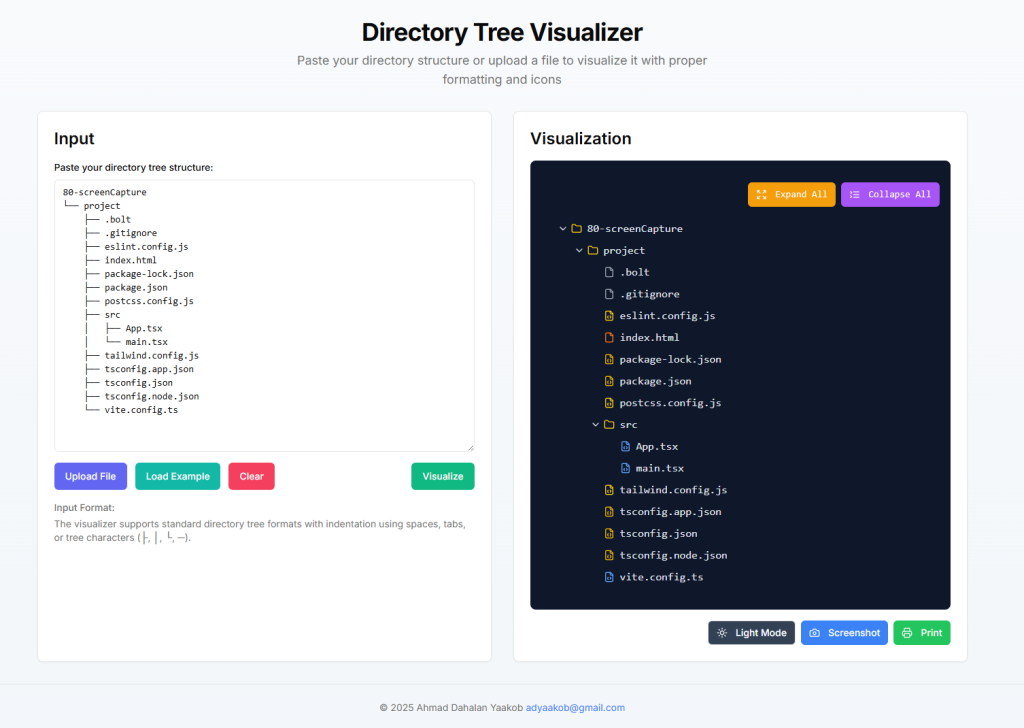Click the App.tsx file icon

625,447
